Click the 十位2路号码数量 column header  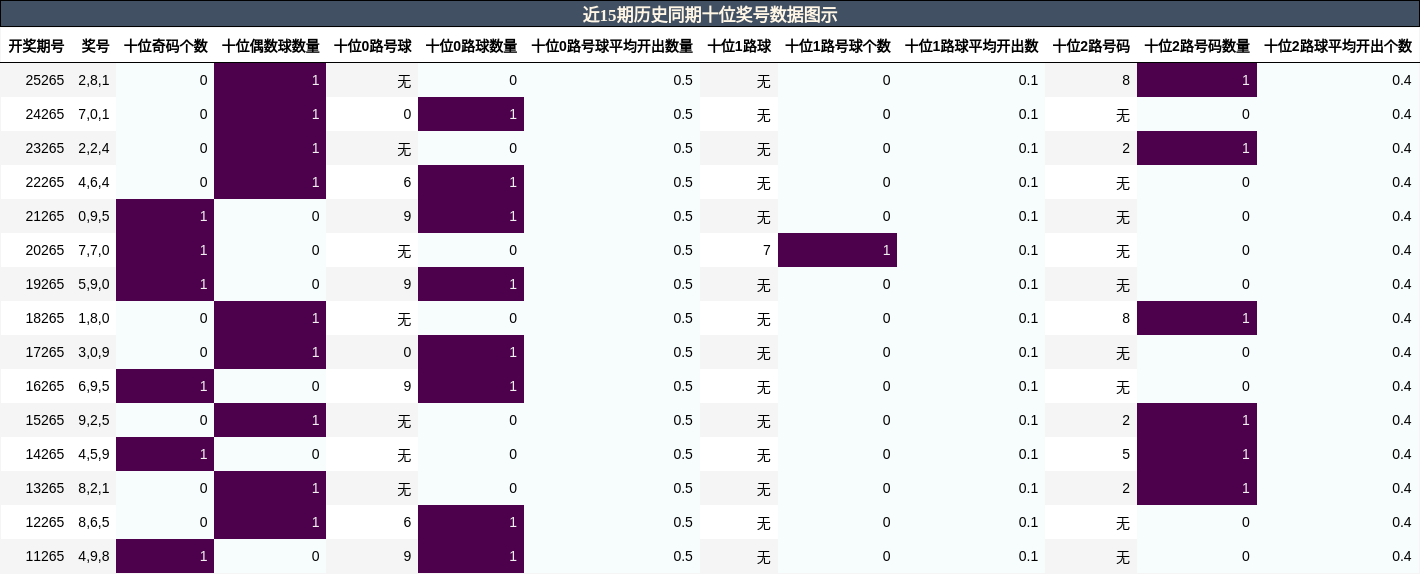pos(1197,46)
